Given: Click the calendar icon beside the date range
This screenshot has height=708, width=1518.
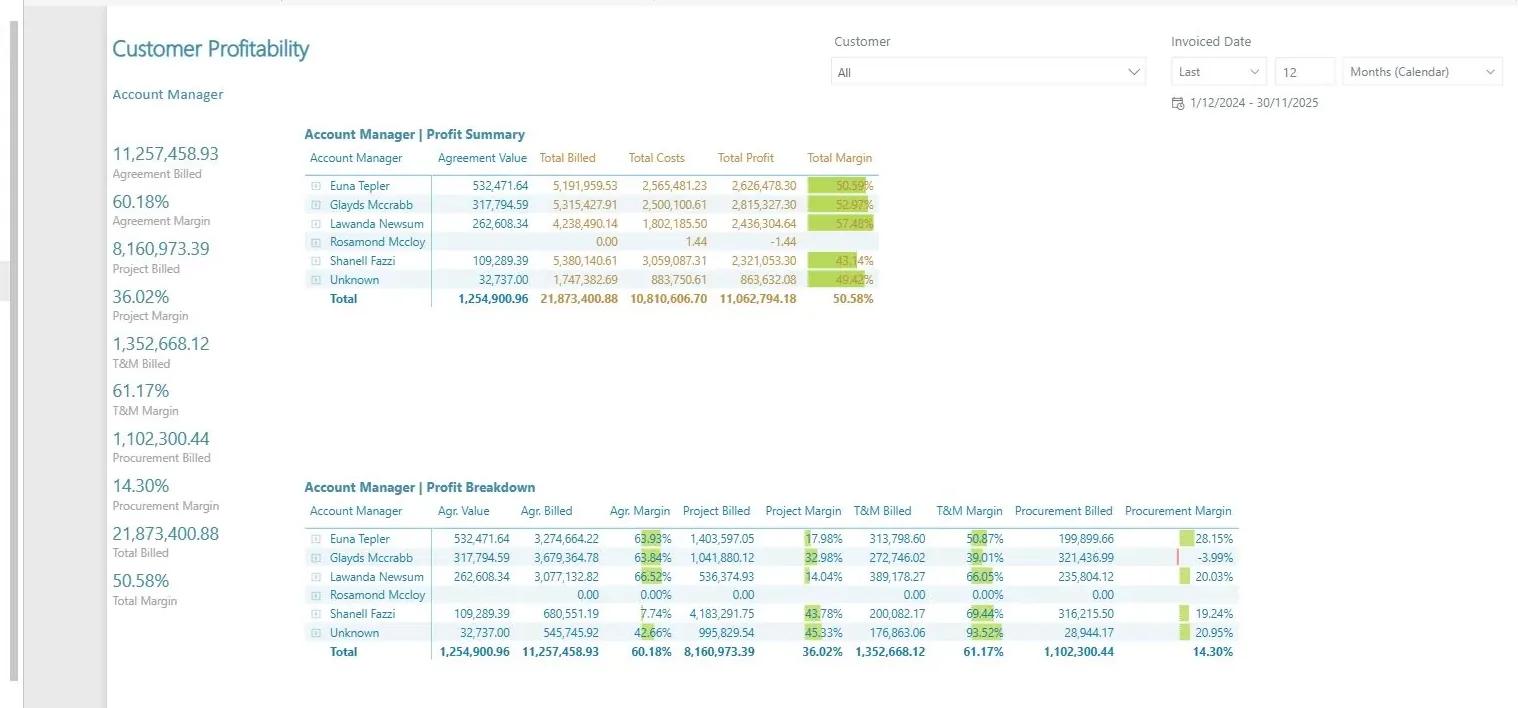Looking at the screenshot, I should (x=1177, y=103).
